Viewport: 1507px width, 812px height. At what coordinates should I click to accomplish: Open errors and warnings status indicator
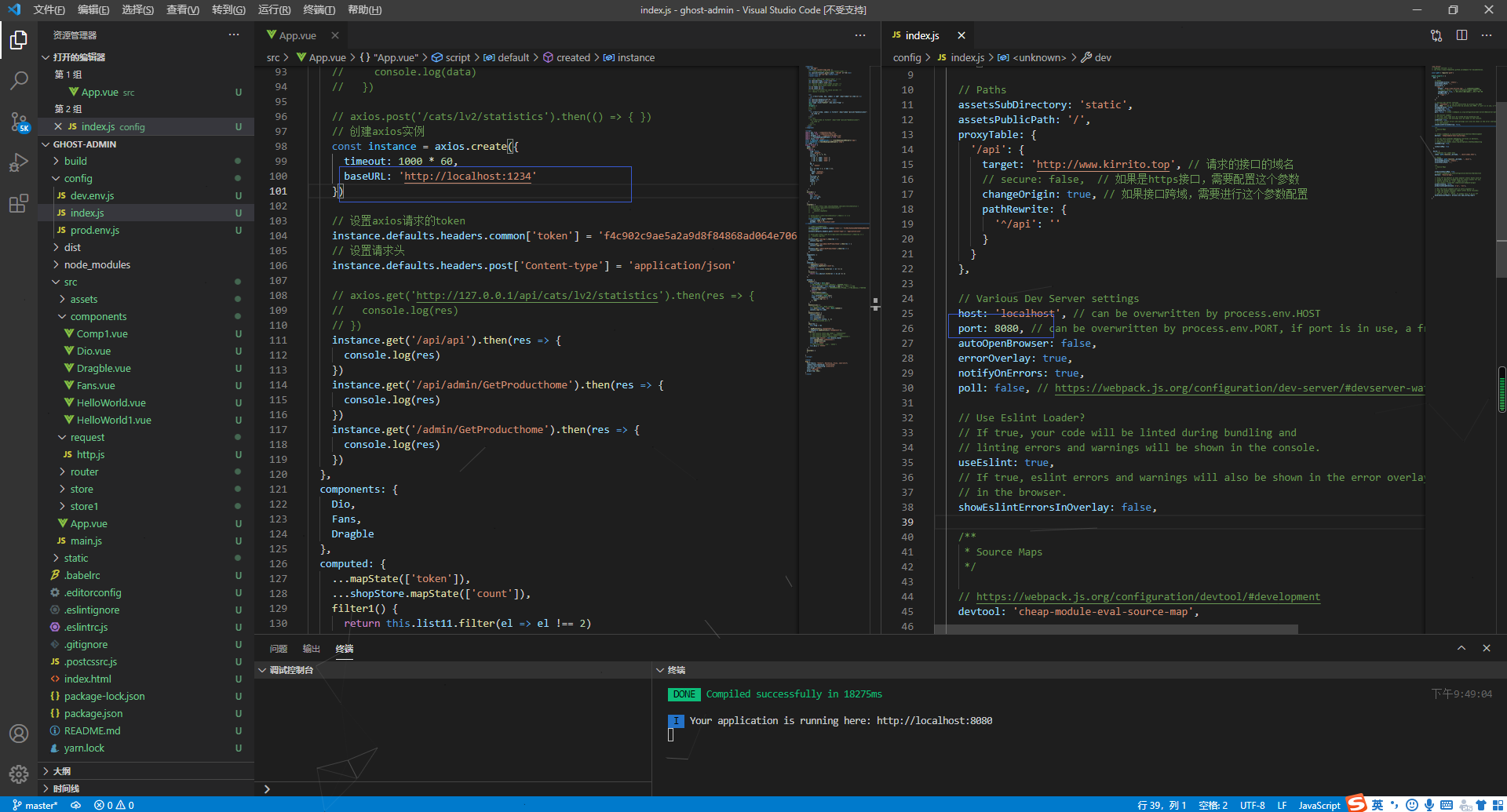click(114, 805)
